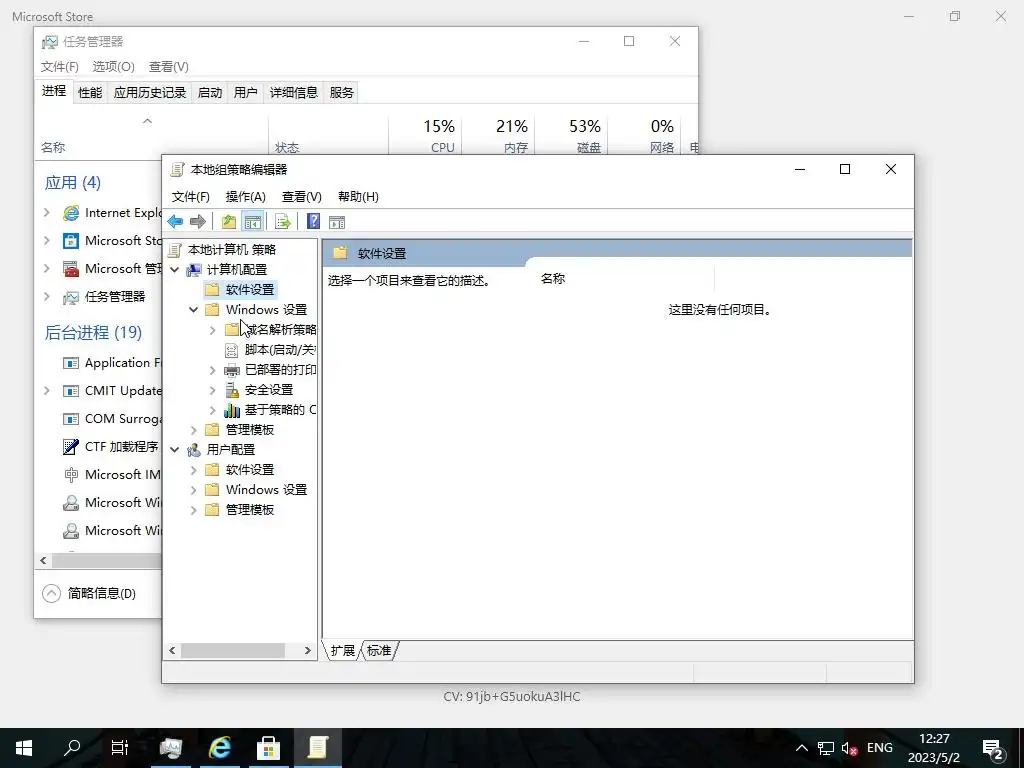Toggle Show/Hide Action Pane toolbar icon
Image resolution: width=1024 pixels, height=768 pixels.
(x=337, y=221)
